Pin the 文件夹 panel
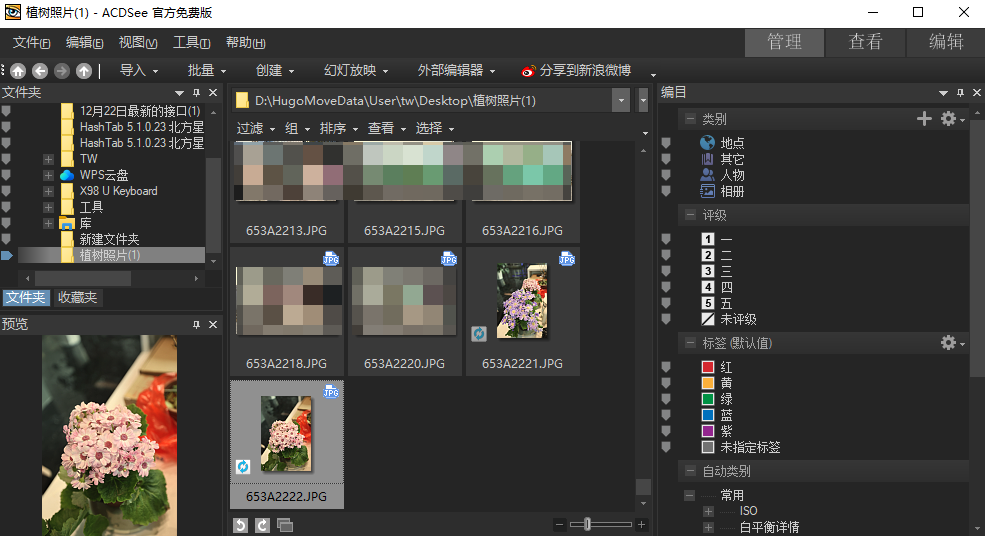The image size is (985, 536). tap(196, 93)
